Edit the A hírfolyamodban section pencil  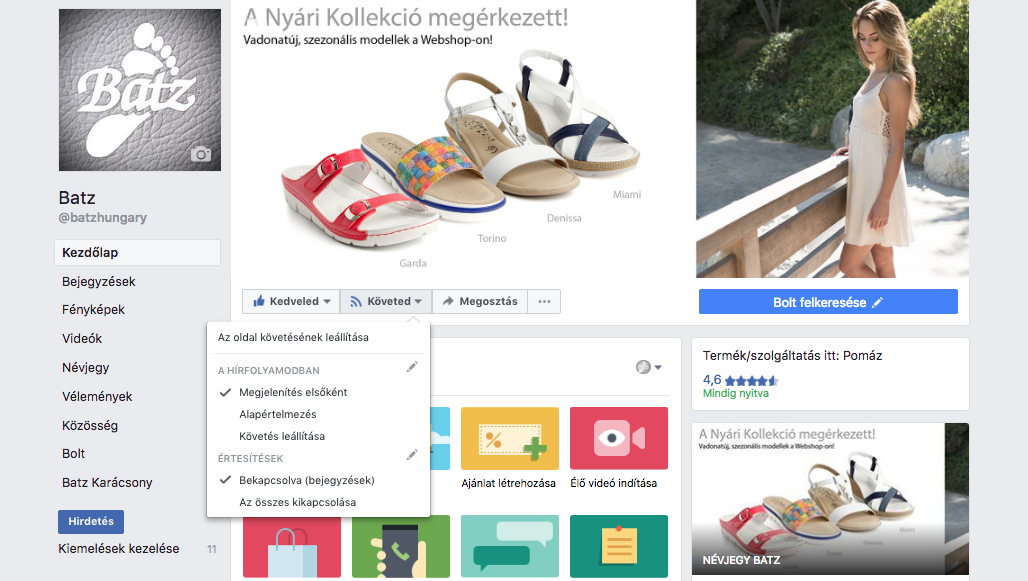click(x=412, y=367)
